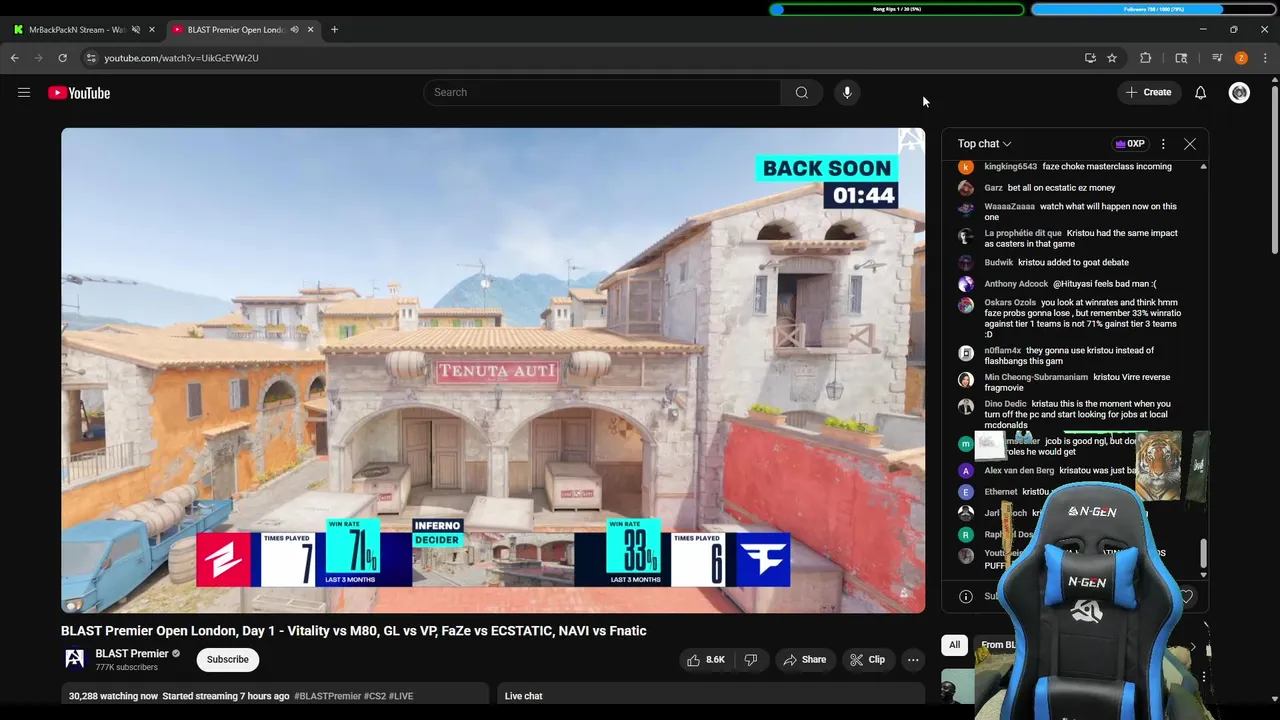
Task: Click chat user Min Cheong-Subramaniam
Action: coord(1036,378)
